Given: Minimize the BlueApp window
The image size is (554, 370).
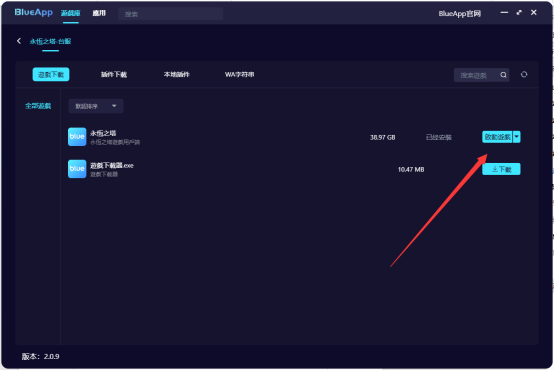Looking at the screenshot, I should (x=504, y=12).
